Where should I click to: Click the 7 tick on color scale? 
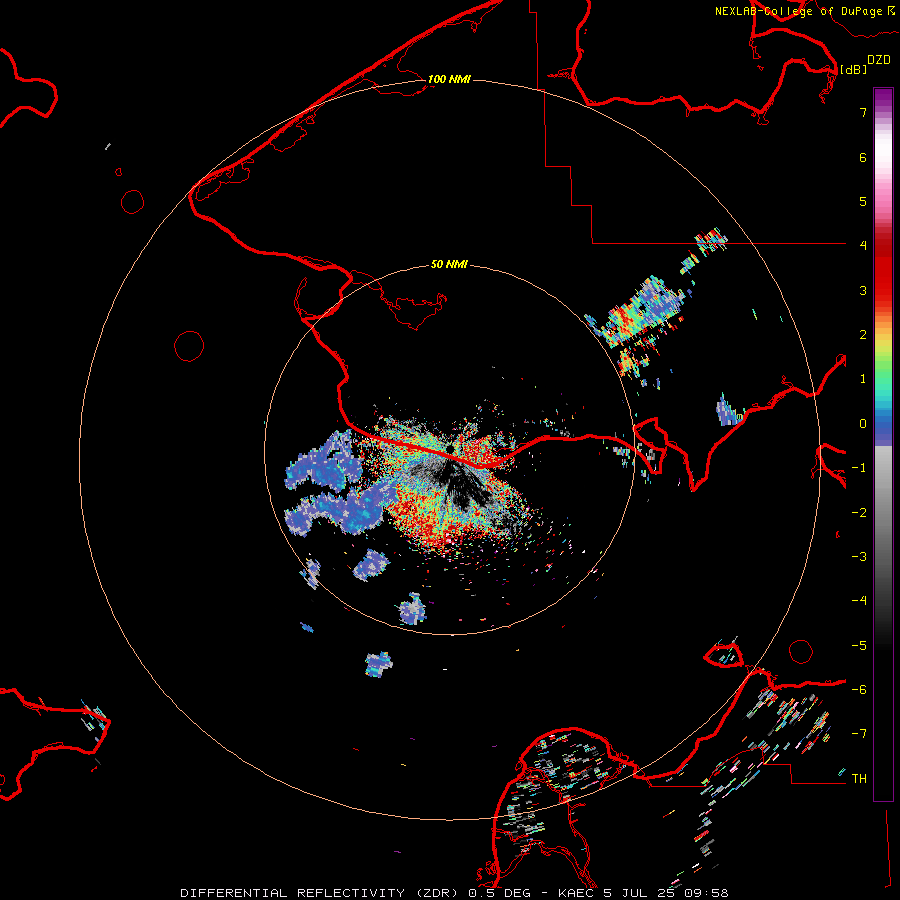pos(863,112)
